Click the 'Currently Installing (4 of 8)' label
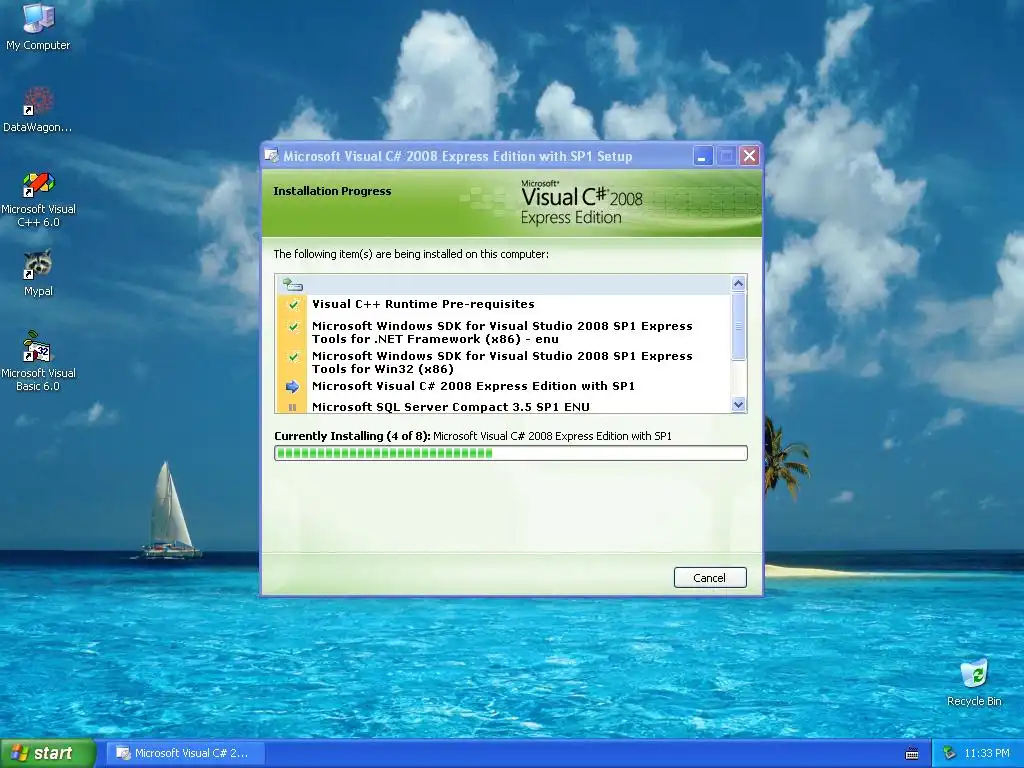 point(352,436)
